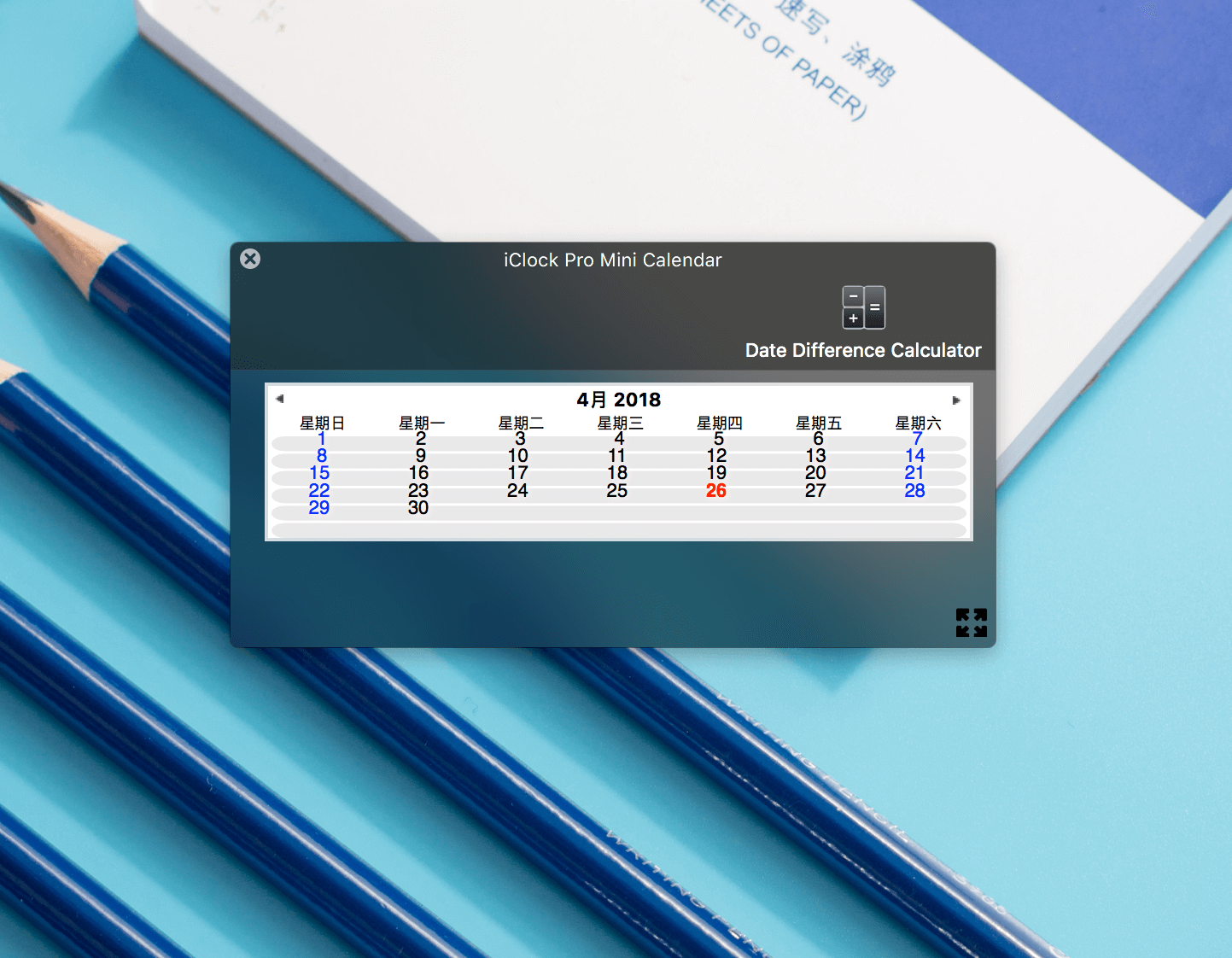Click the 星期二 weekday header

521,423
